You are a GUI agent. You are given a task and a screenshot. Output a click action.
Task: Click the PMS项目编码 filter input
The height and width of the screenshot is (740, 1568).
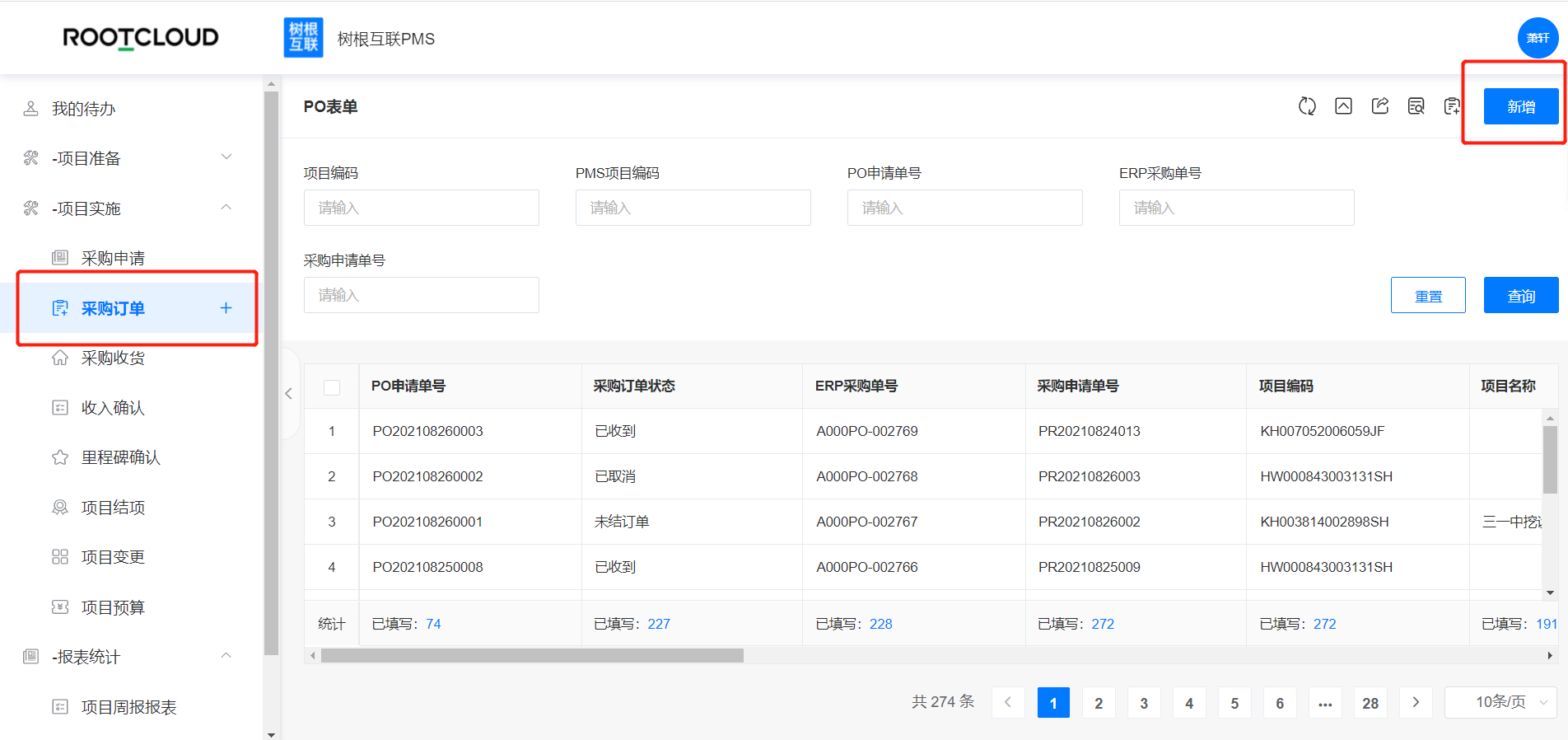pos(693,208)
